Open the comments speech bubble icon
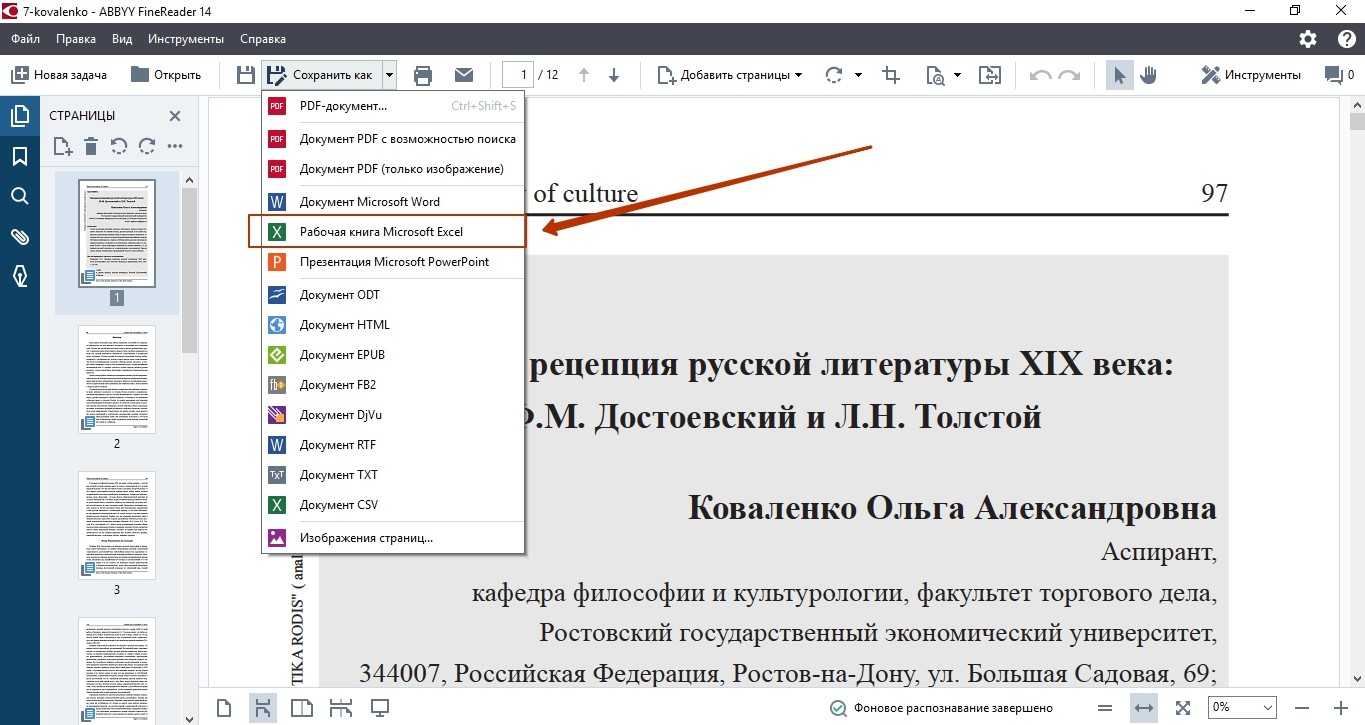The height and width of the screenshot is (725, 1365). coord(1333,75)
